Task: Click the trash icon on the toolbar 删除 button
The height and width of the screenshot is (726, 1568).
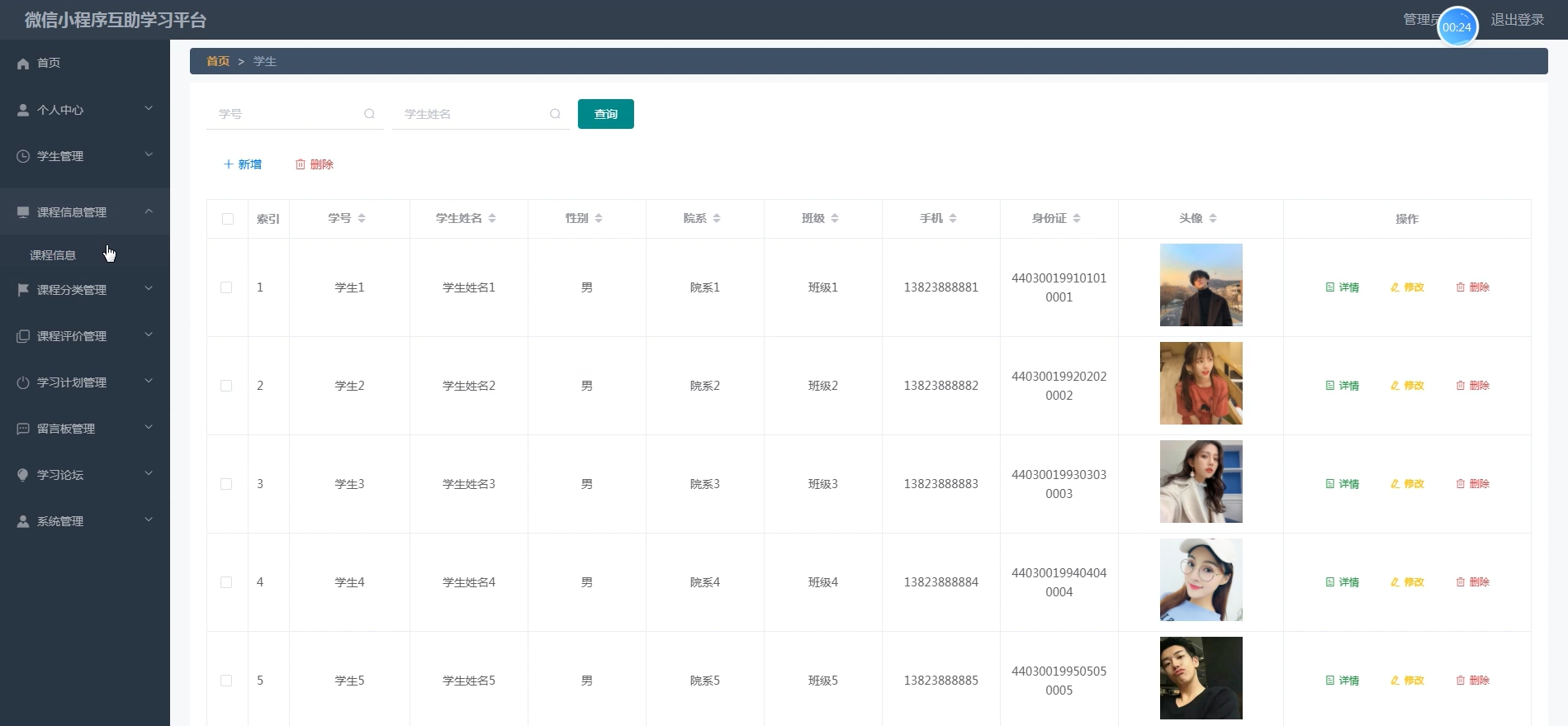Action: 301,164
